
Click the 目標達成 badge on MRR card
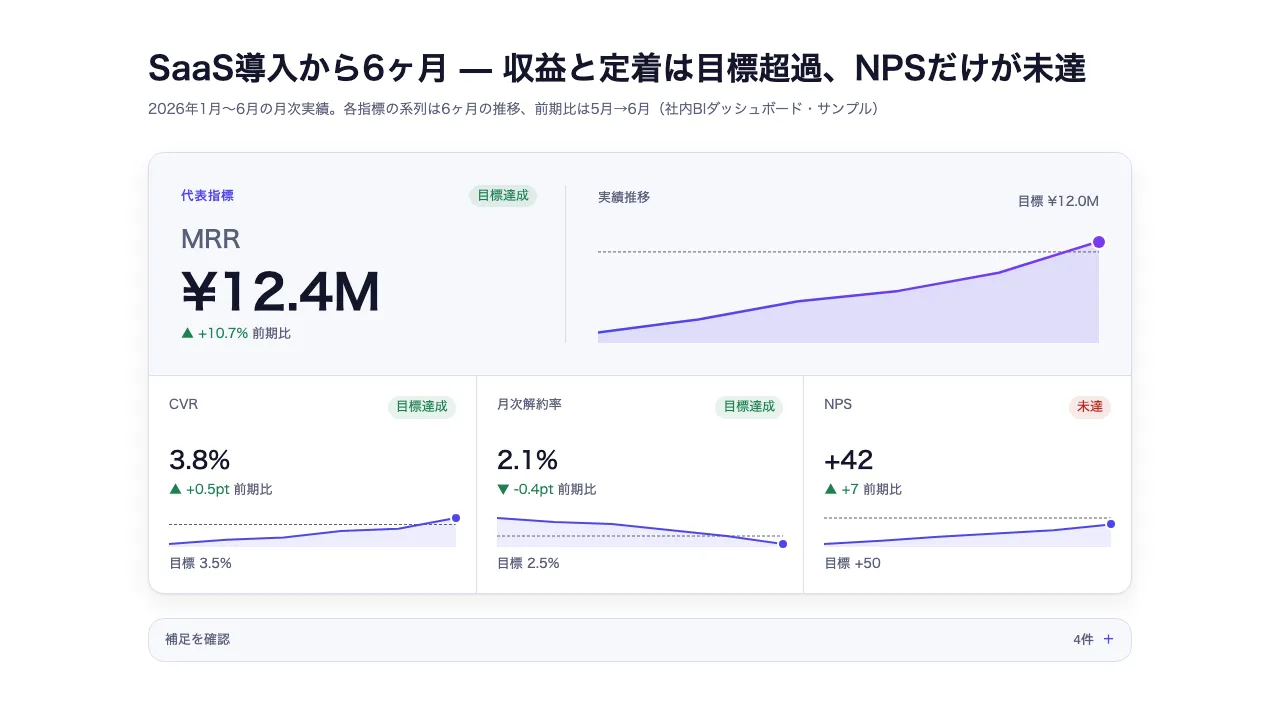coord(503,196)
